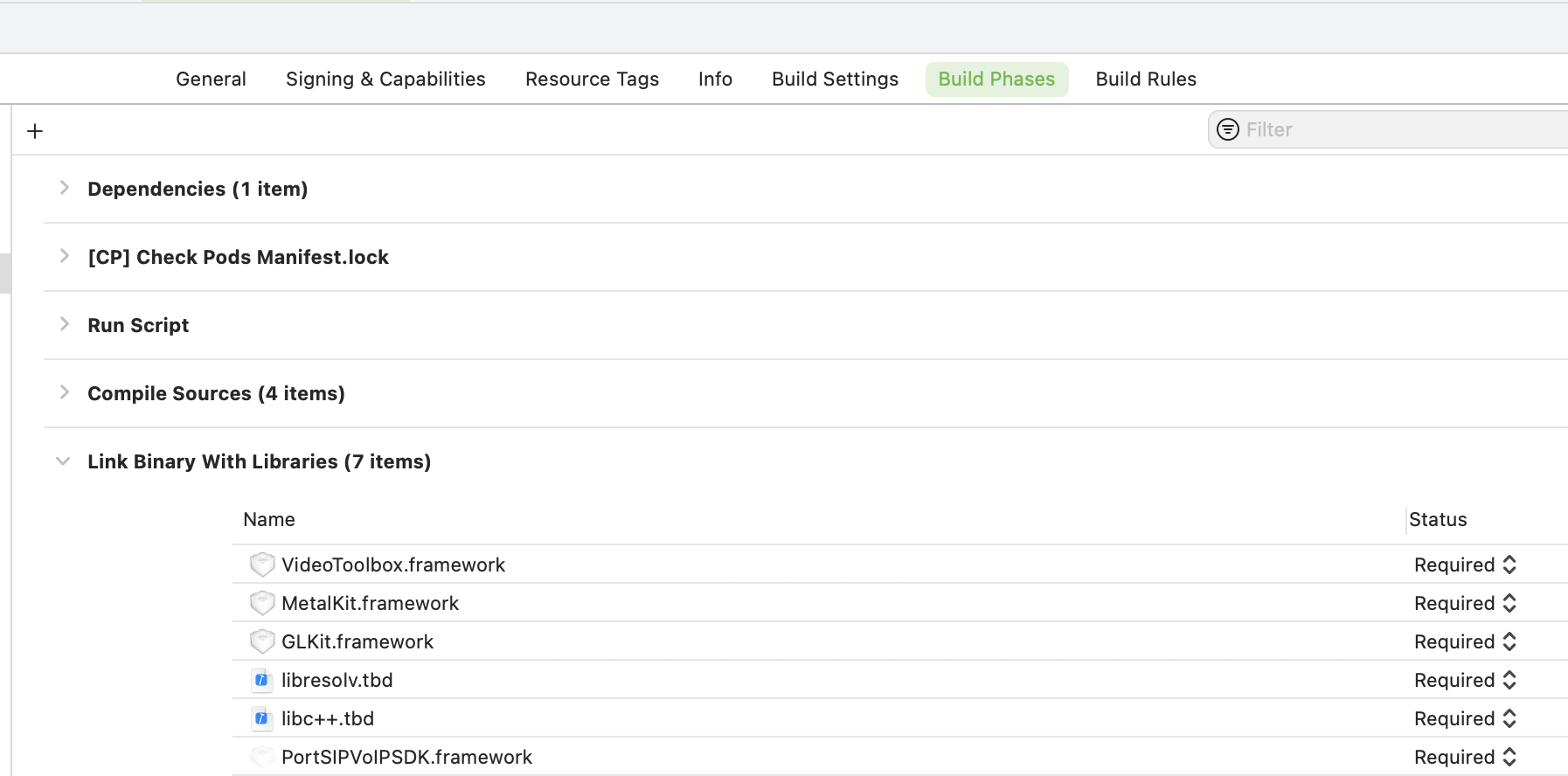Viewport: 1568px width, 776px height.
Task: Expand the Run Script phase
Action: tap(64, 324)
